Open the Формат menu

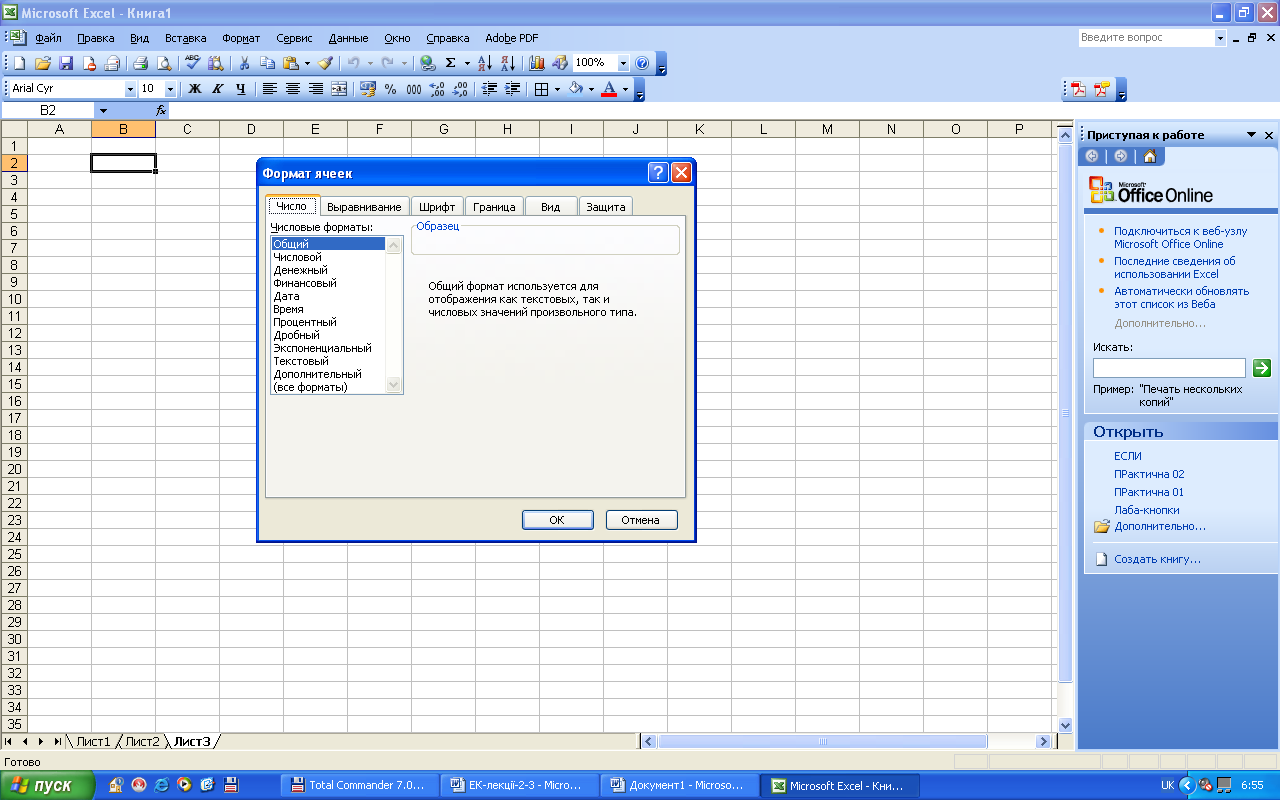click(241, 38)
